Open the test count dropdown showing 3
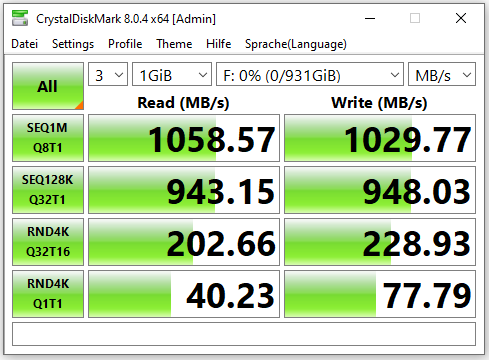489x360 pixels. (x=108, y=74)
